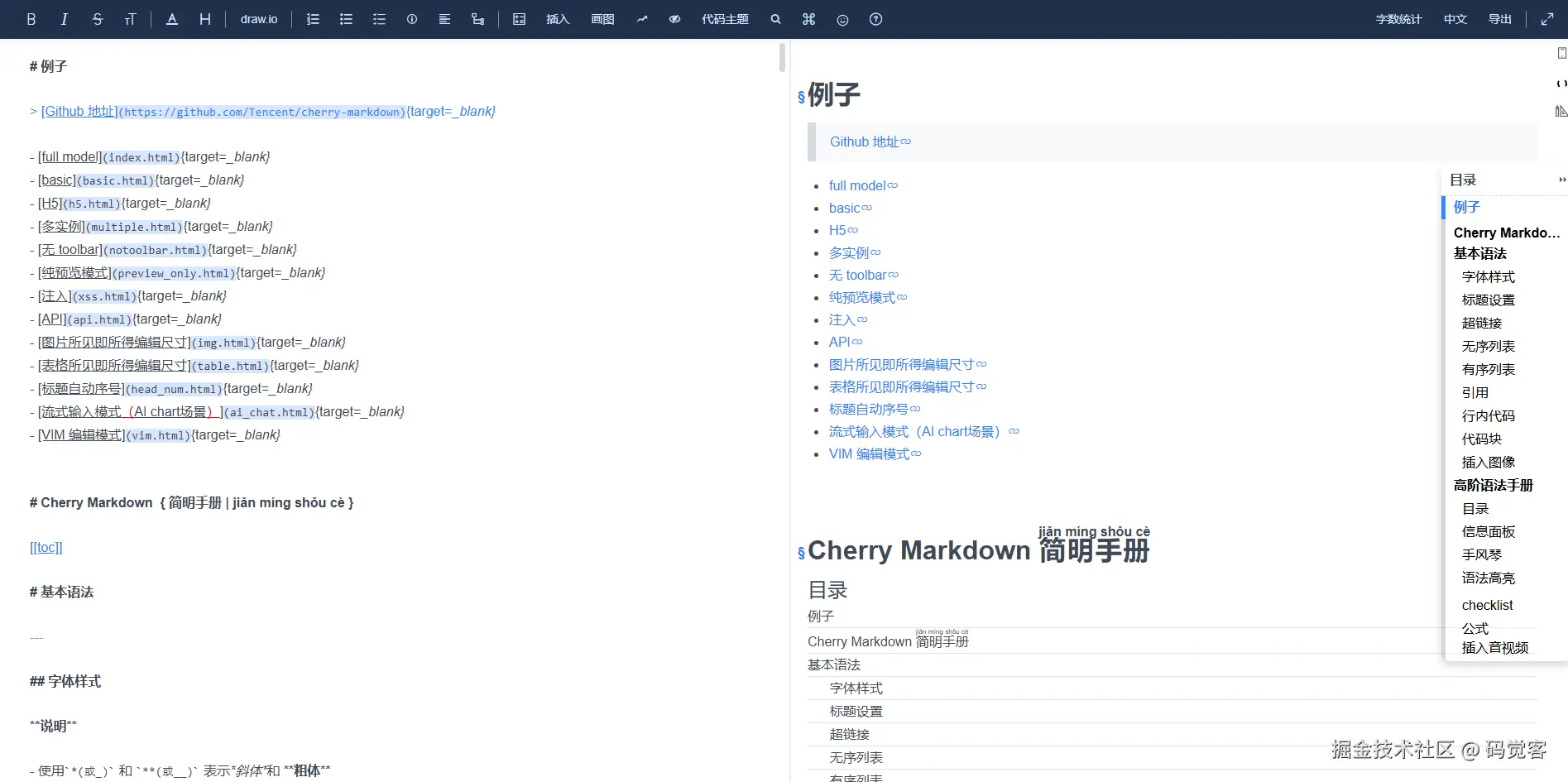The height and width of the screenshot is (782, 1568).
Task: Insert a checklist
Action: (379, 19)
